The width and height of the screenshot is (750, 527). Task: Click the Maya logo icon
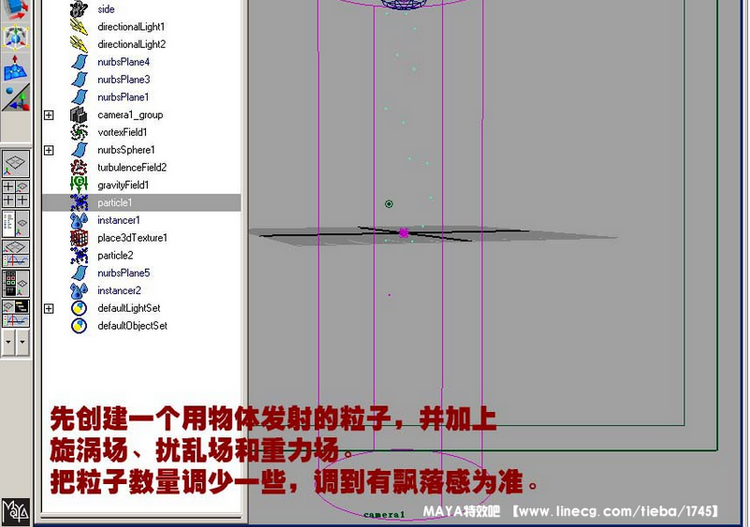coord(16,512)
